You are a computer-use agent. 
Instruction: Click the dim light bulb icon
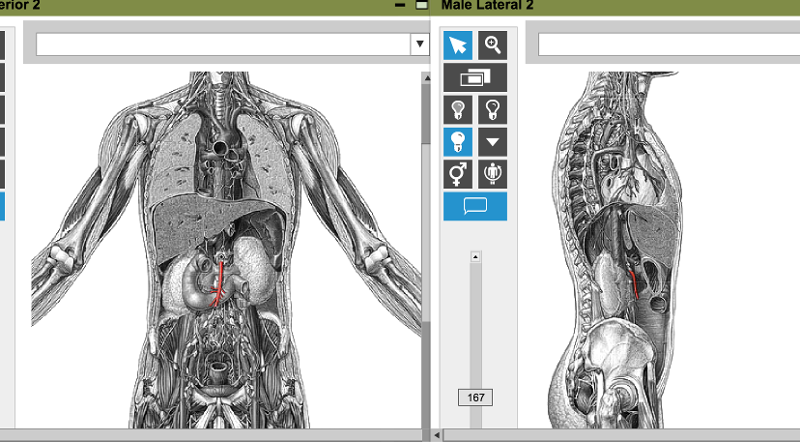click(x=458, y=109)
